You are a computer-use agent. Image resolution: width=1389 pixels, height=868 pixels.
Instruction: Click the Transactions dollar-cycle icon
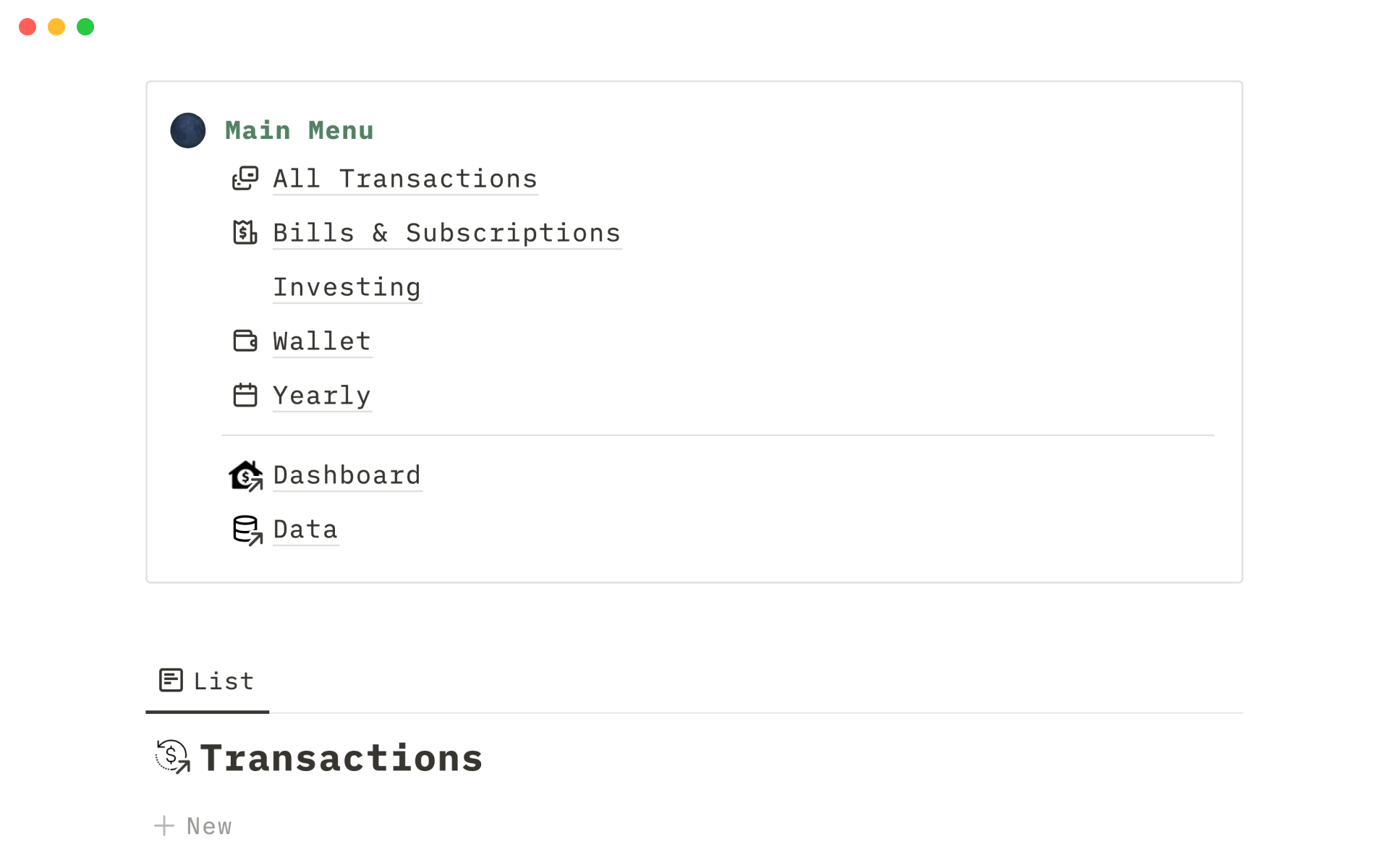[172, 757]
